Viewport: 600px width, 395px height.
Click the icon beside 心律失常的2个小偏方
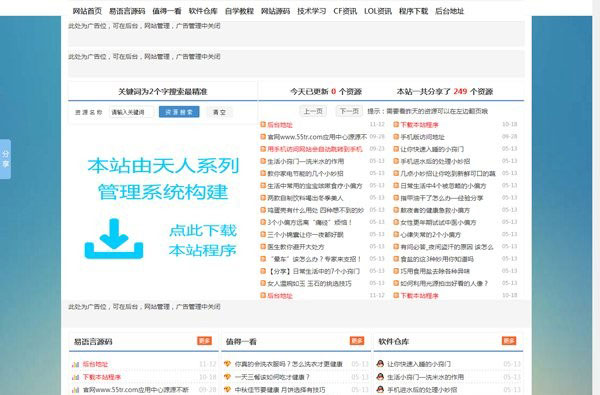(x=396, y=235)
